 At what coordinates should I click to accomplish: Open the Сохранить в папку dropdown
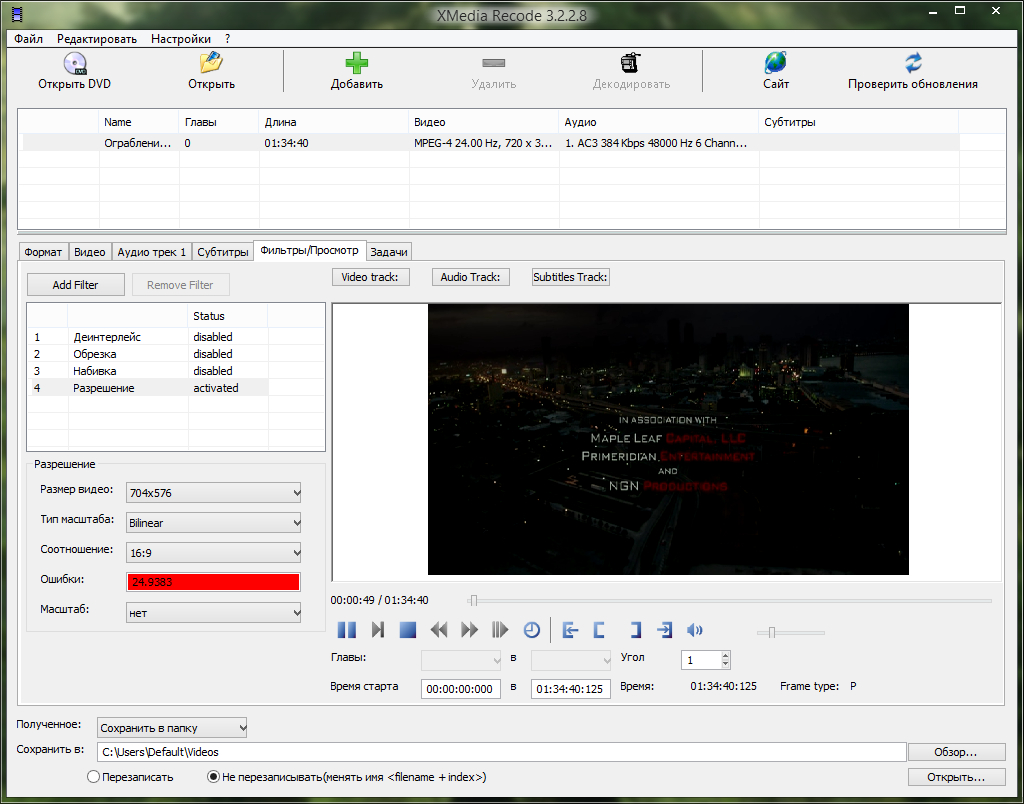pos(172,728)
